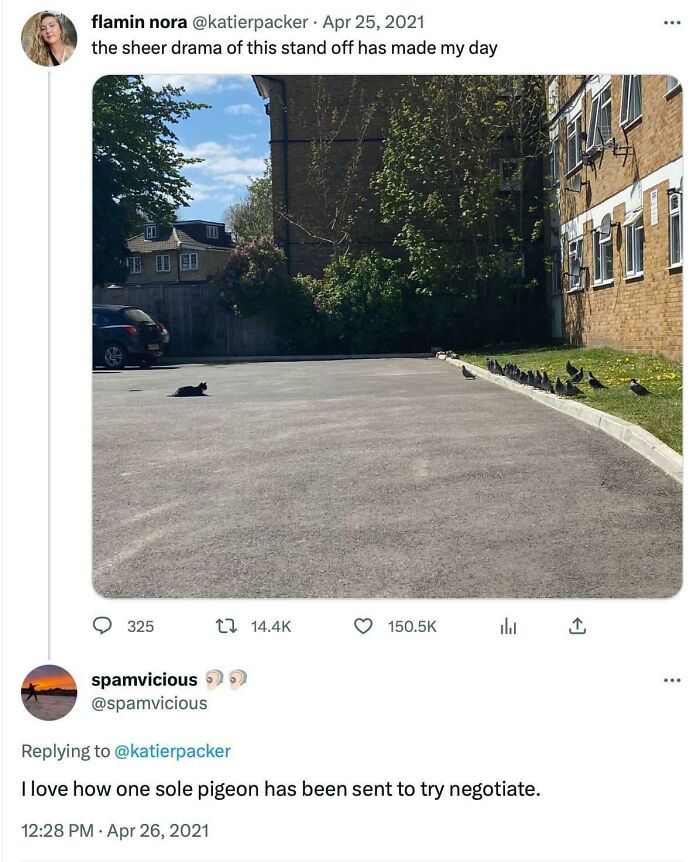The image size is (700, 862).
Task: Share the tweet via upload icon
Action: tap(577, 626)
